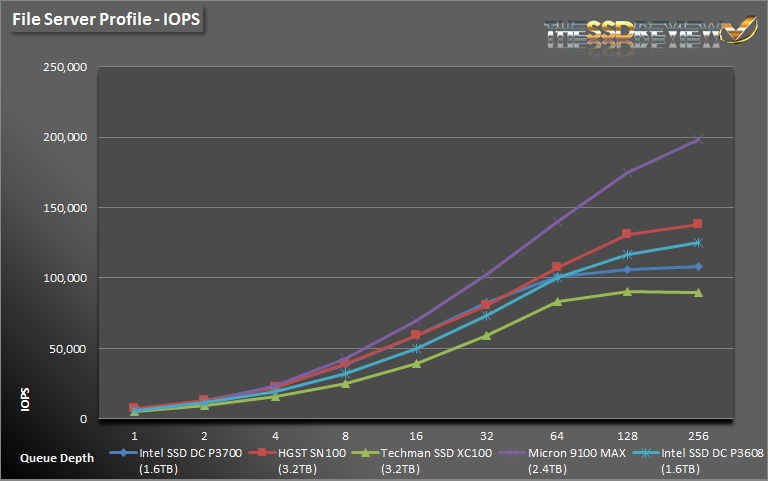Click the Micron 9100 MAX legend entry
Viewport: 768px width, 481px height.
(562, 461)
